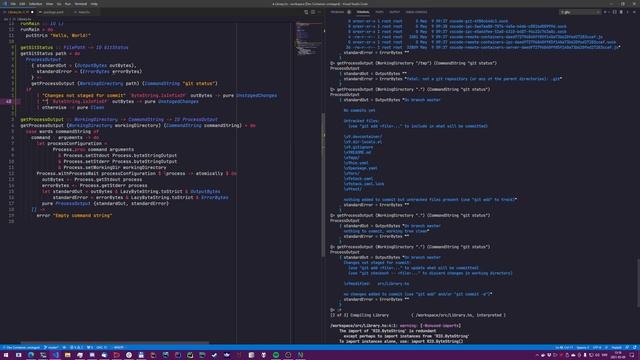Open the terminal selector dropdown showing ghc
This screenshot has width=640, height=360.
click(x=580, y=12)
